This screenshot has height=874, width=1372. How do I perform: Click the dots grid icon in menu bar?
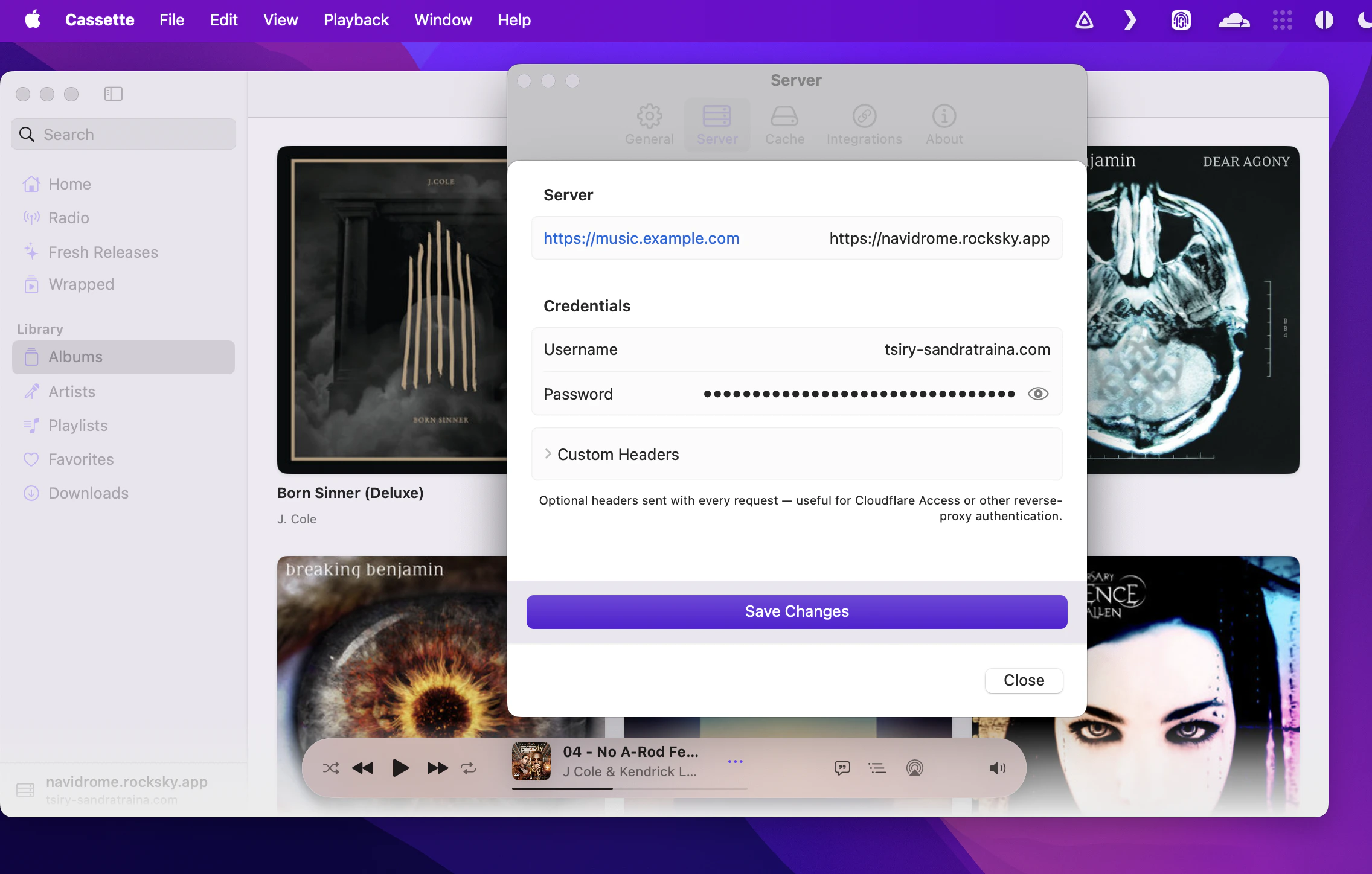coord(1282,20)
